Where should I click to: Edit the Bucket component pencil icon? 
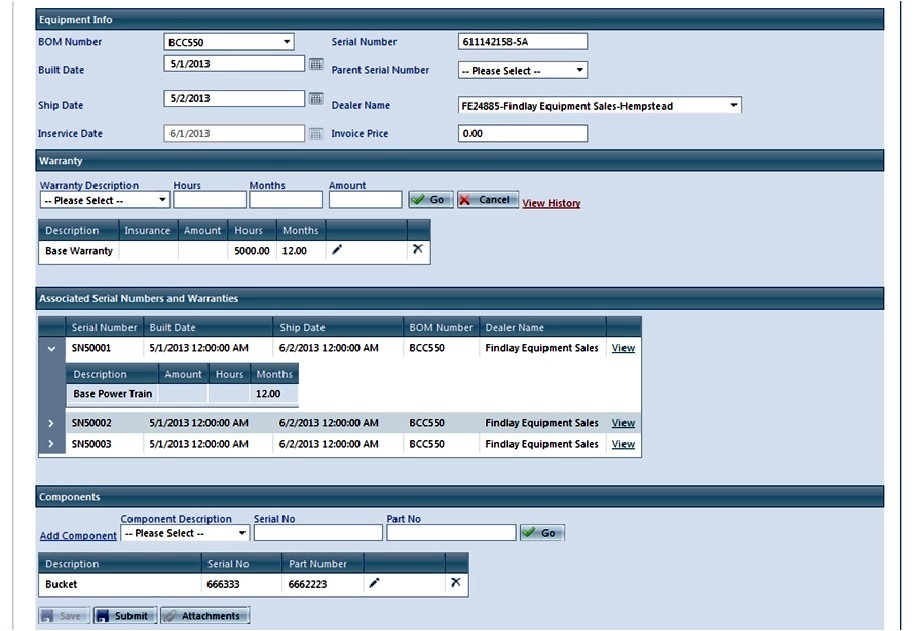[375, 583]
